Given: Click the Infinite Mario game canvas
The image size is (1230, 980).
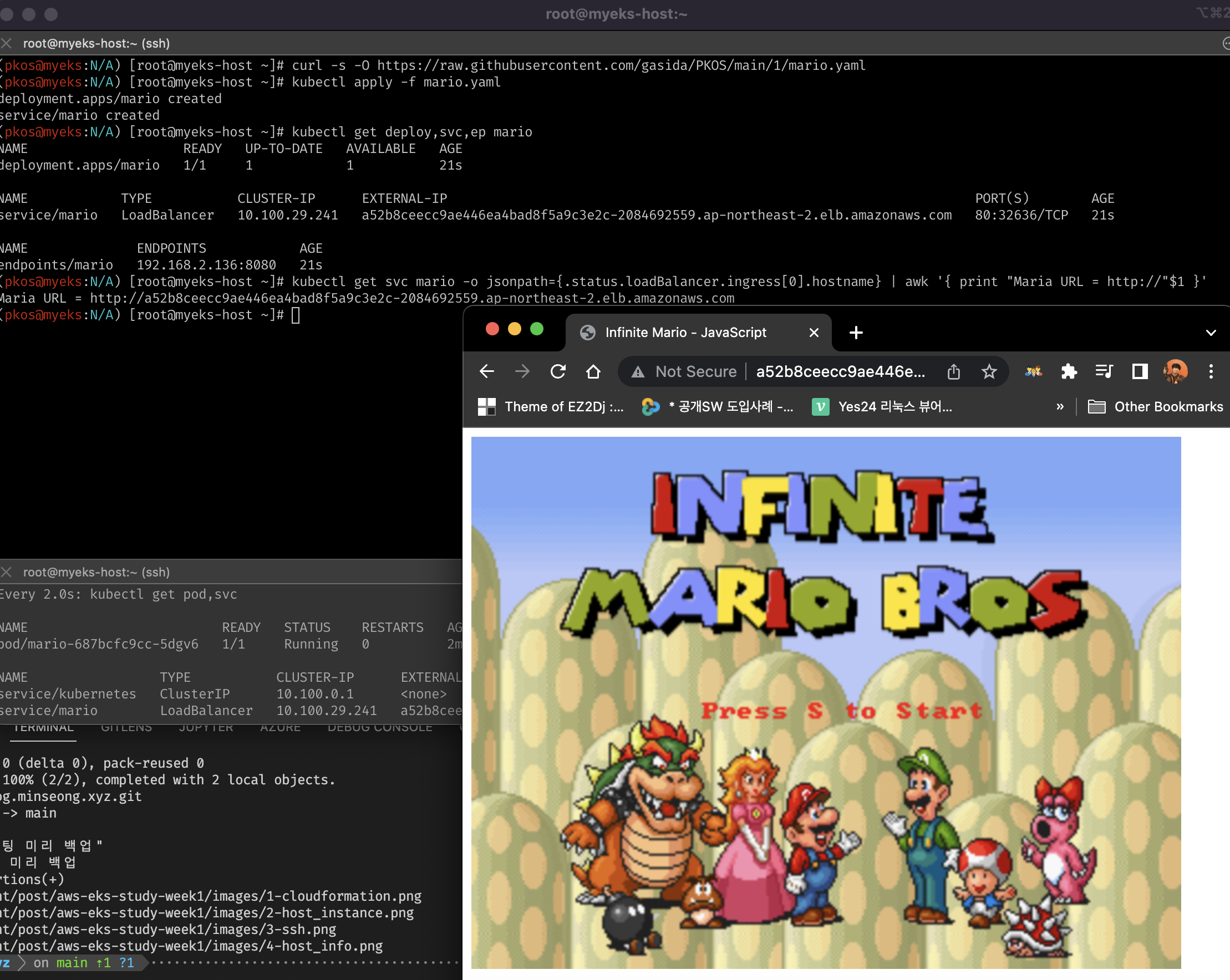Looking at the screenshot, I should [x=826, y=702].
